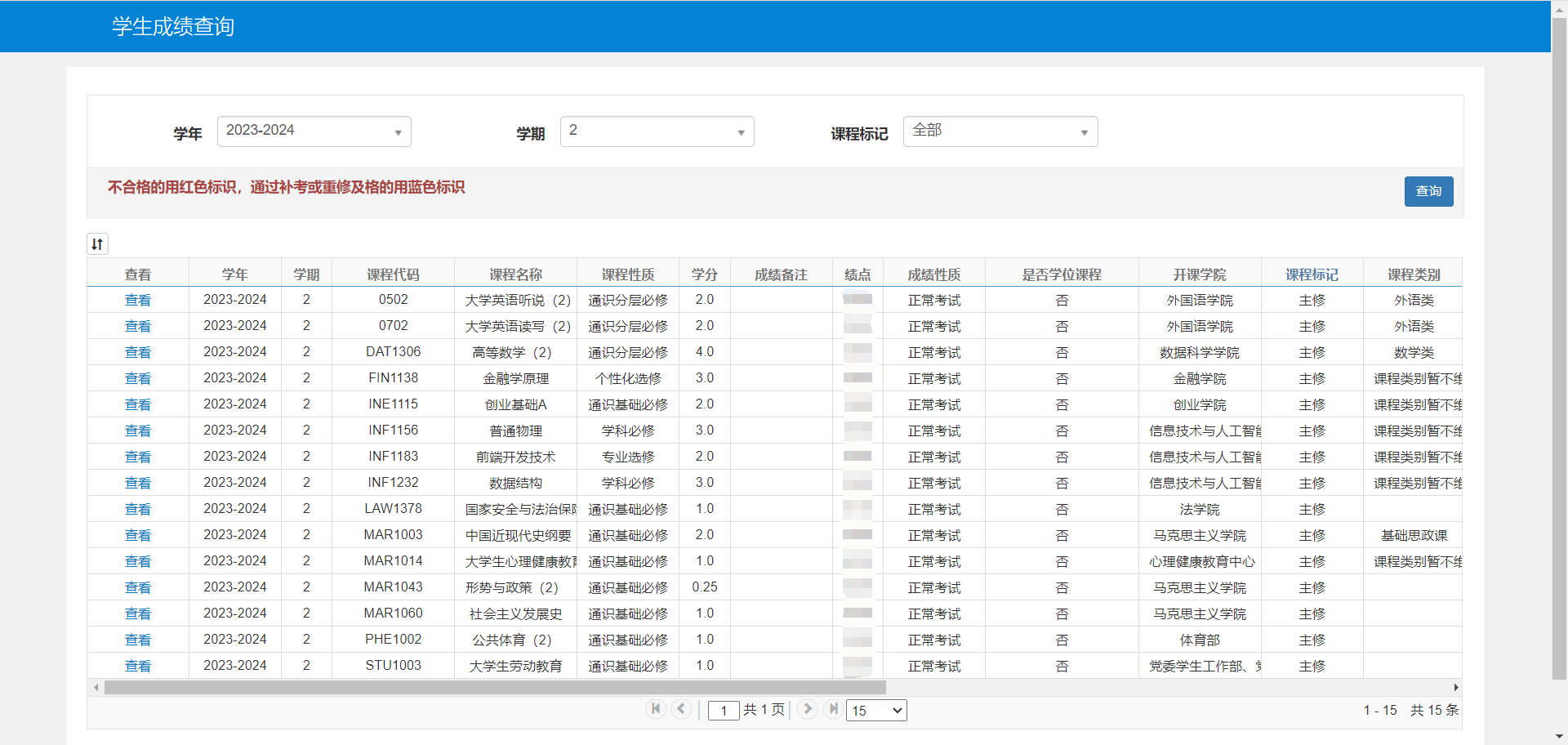
Task: Select cell 专业选修
Action: tap(628, 457)
